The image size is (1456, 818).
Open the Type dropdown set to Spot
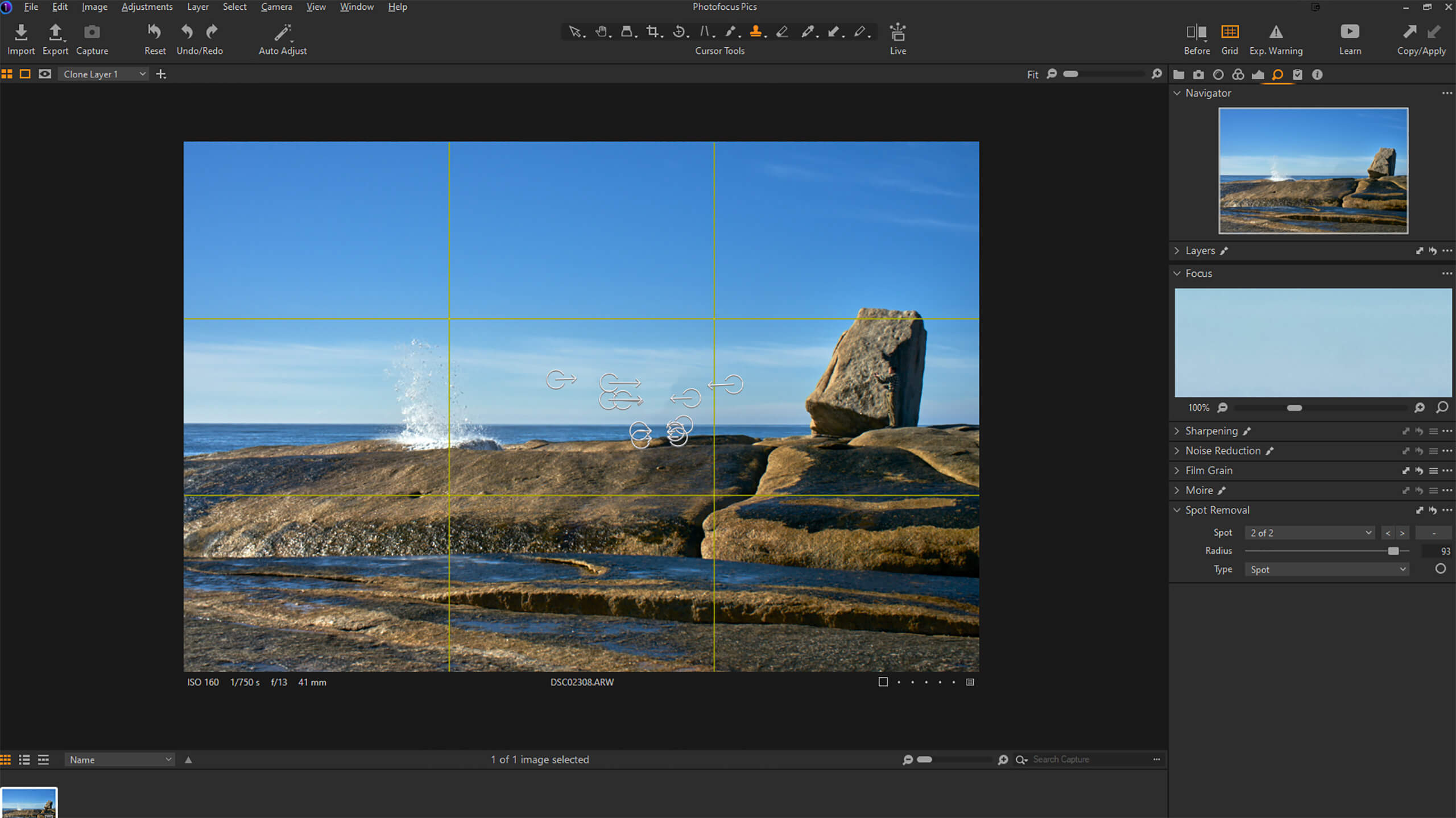point(1327,569)
